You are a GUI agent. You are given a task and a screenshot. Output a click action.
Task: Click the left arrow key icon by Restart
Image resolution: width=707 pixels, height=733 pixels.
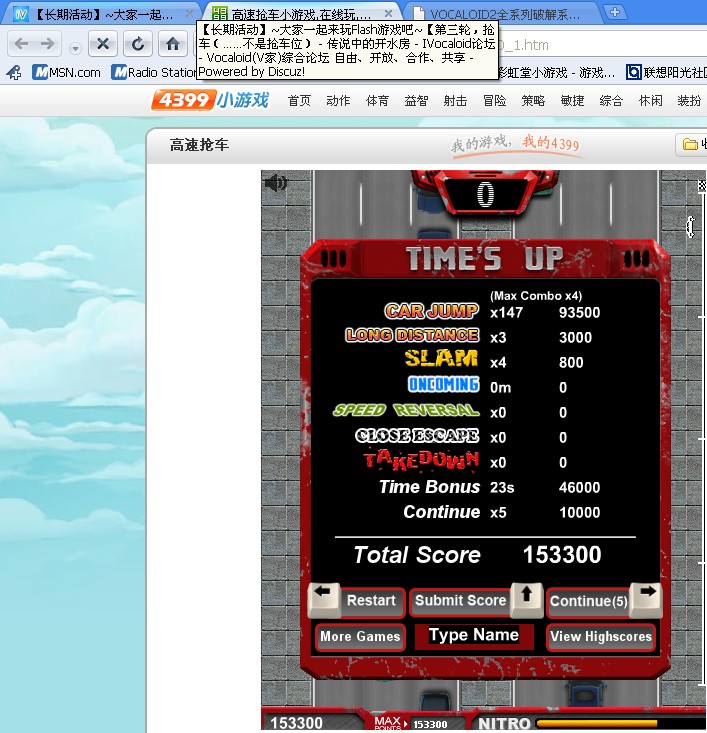[x=323, y=599]
